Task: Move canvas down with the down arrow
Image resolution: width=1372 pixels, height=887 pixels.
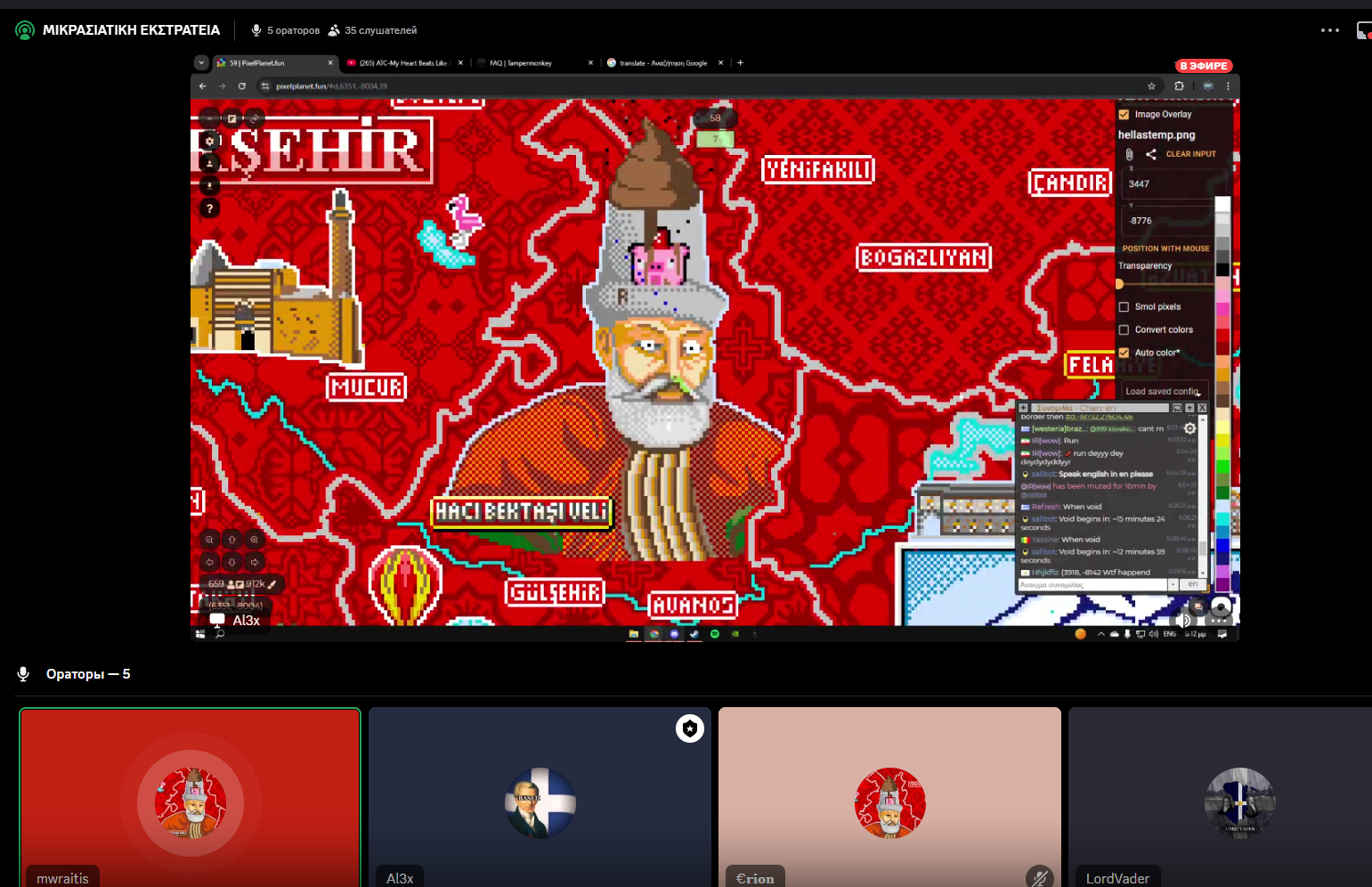Action: coord(231,562)
